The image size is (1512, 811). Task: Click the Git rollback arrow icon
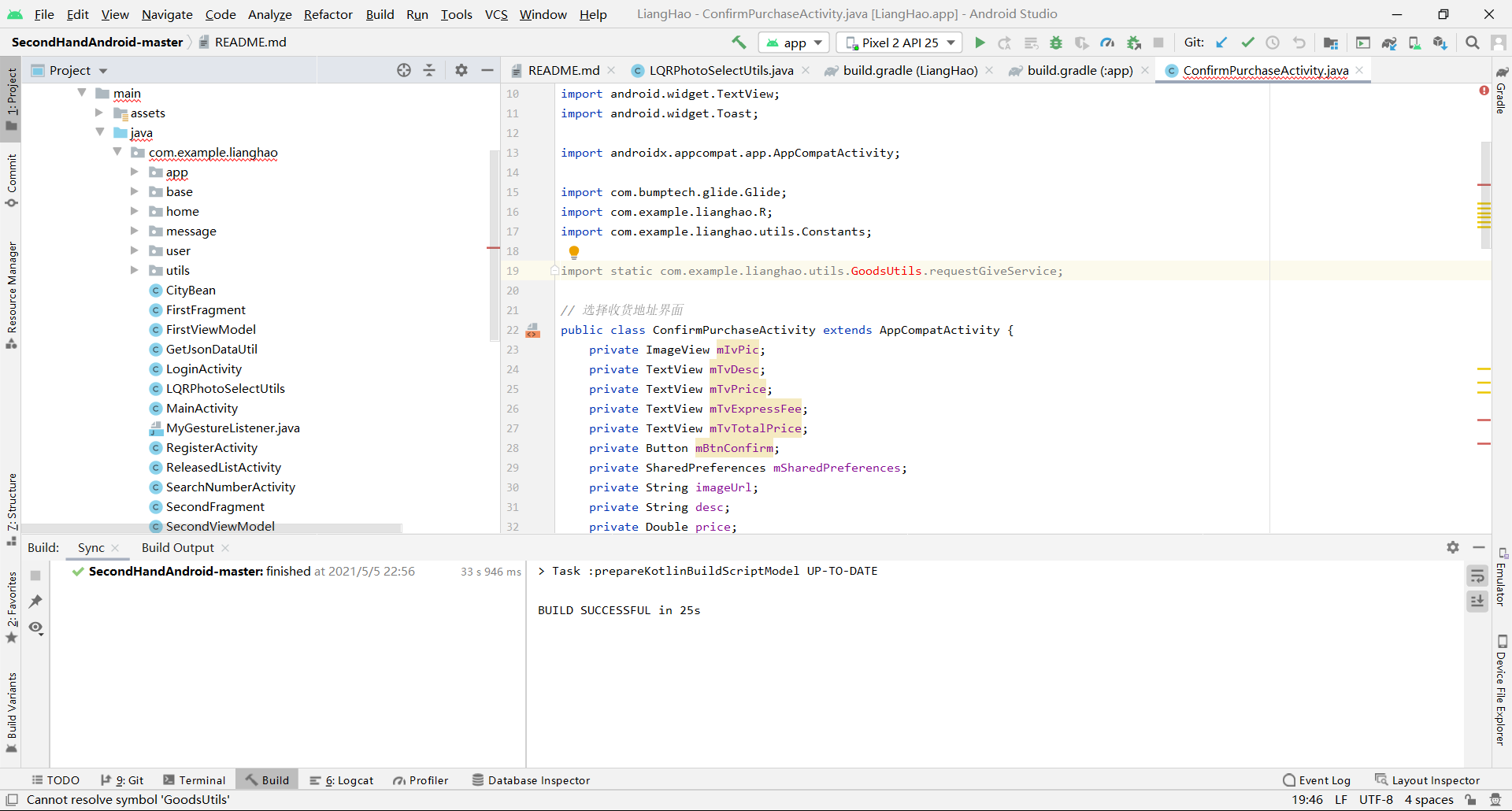1299,43
